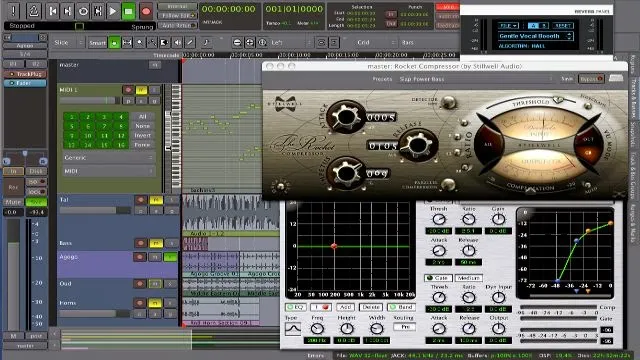
Task: Click the zoom in plus button
Action: click(250, 42)
